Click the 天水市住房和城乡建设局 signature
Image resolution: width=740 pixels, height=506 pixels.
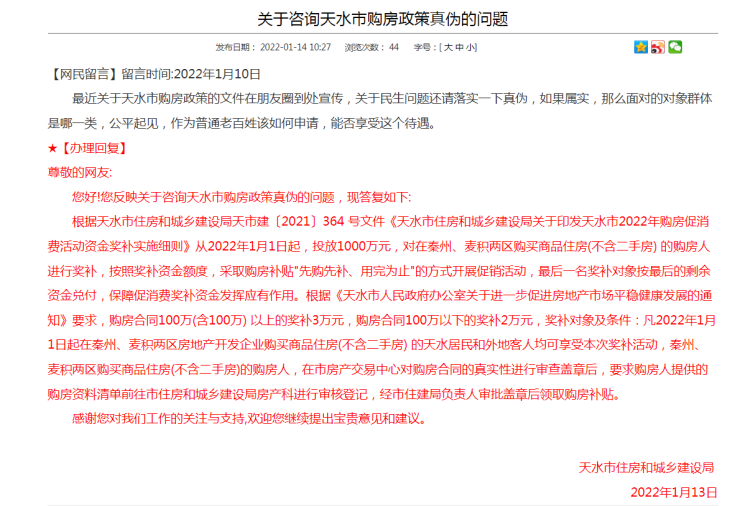pos(648,468)
